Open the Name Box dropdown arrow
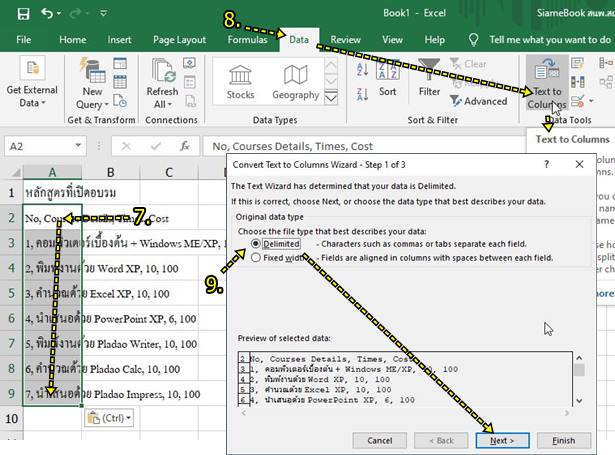615x455 pixels. click(78, 146)
